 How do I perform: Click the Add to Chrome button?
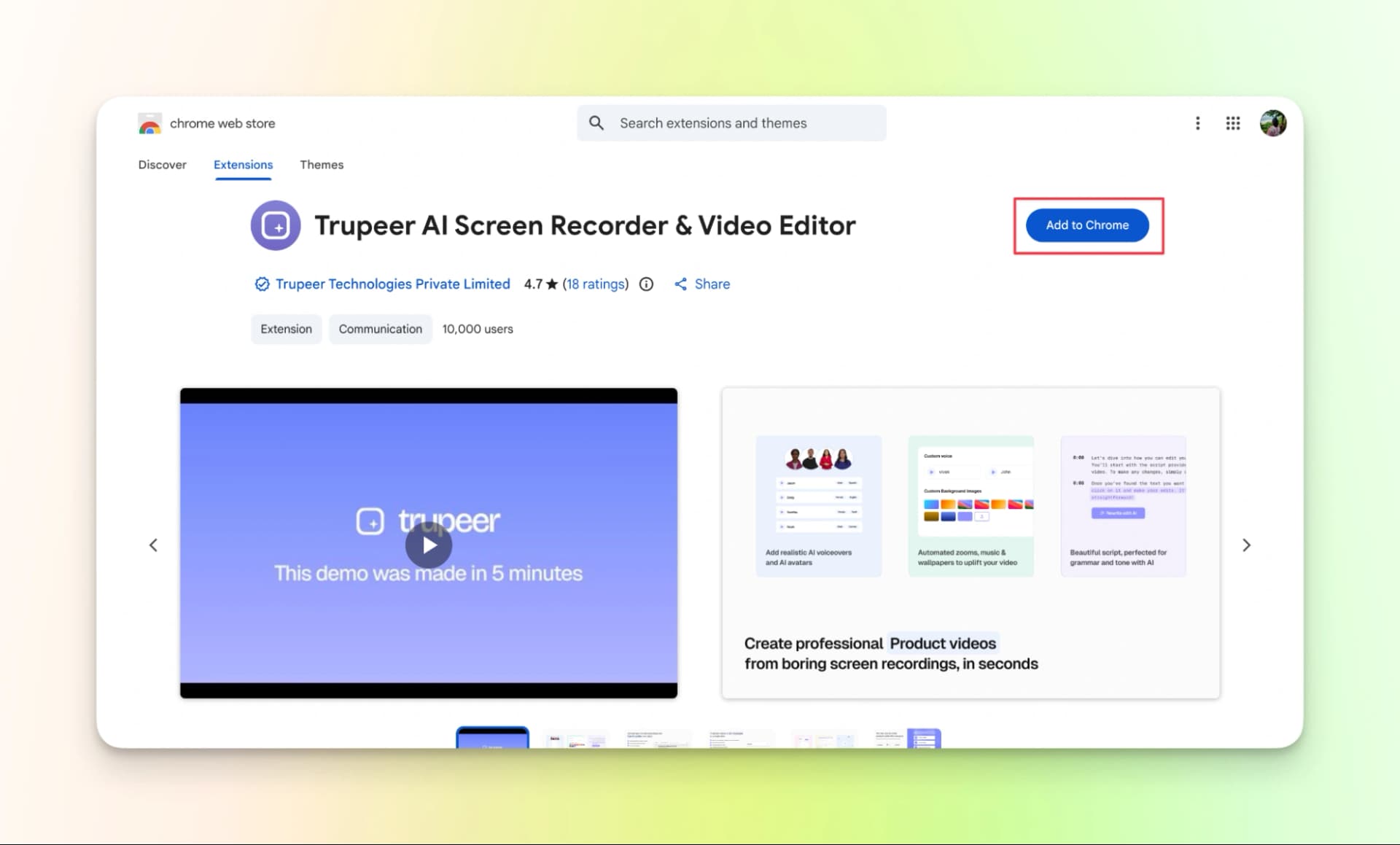point(1087,225)
